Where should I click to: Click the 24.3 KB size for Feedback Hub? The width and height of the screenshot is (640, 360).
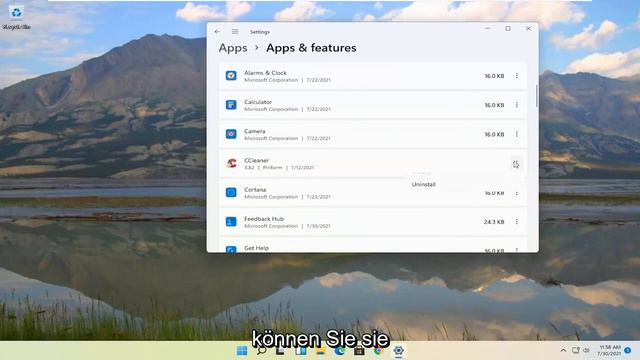[x=494, y=222]
